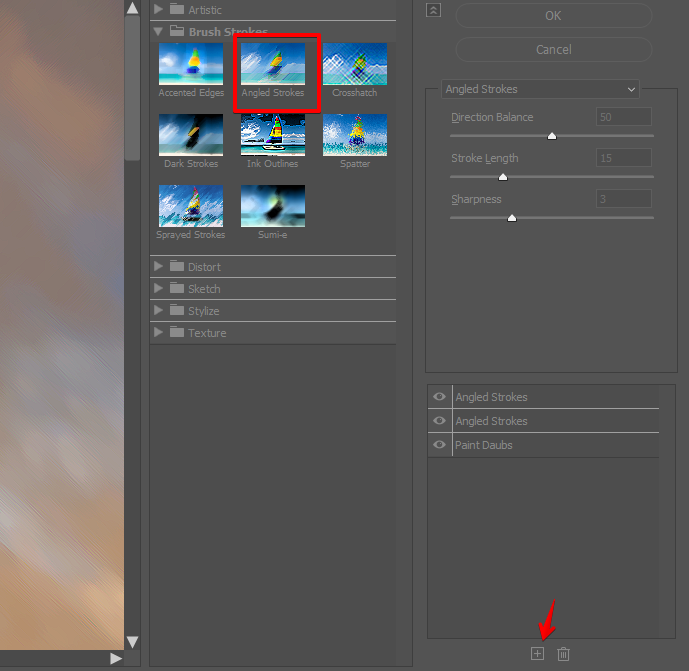This screenshot has width=689, height=671.
Task: Open the Stylize folder icon
Action: [x=177, y=310]
